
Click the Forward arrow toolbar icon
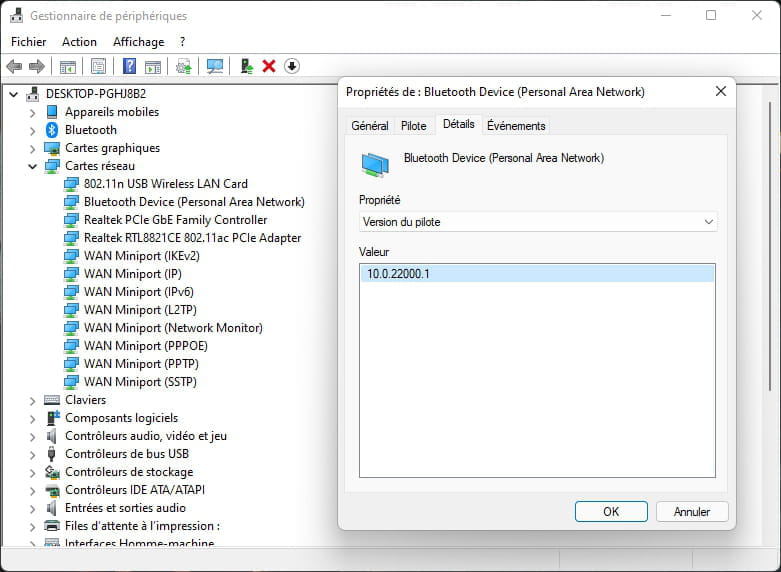[37, 66]
